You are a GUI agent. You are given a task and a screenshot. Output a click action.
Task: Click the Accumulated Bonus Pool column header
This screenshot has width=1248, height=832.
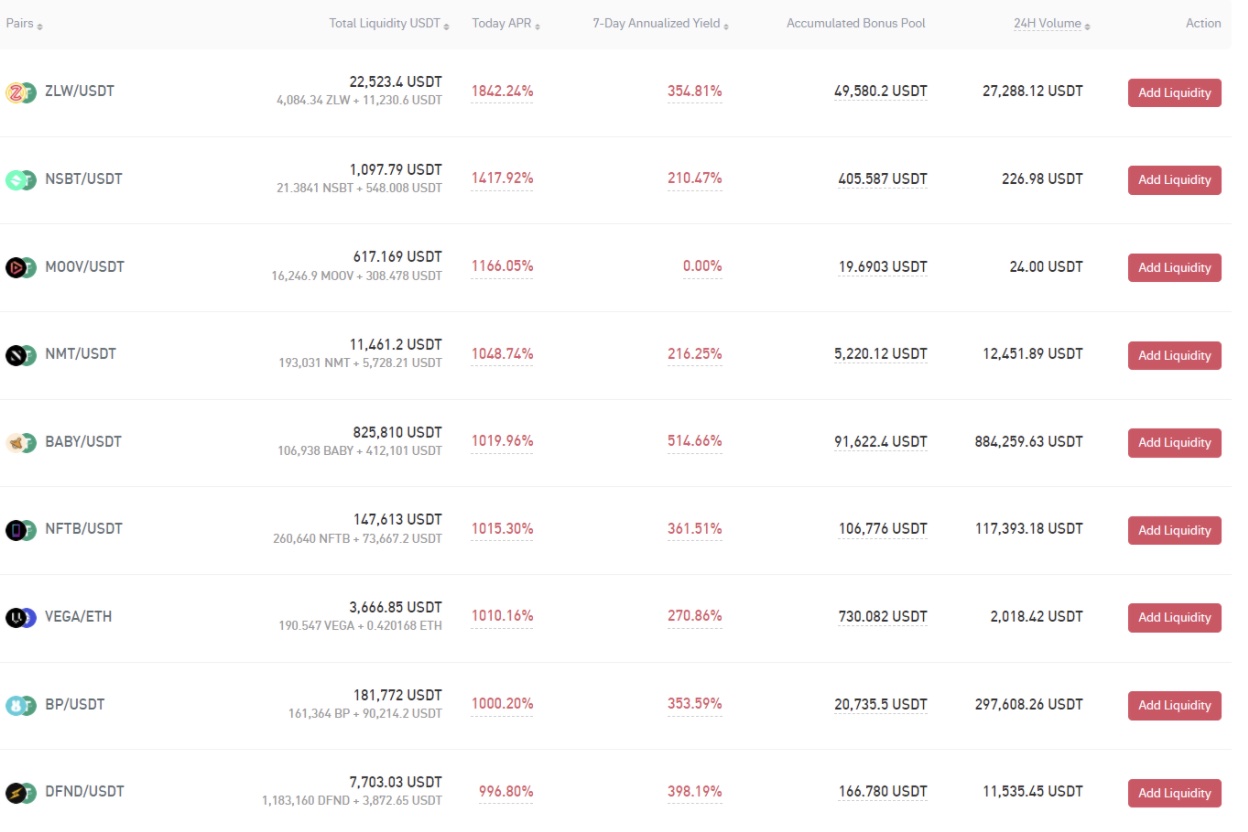point(856,24)
